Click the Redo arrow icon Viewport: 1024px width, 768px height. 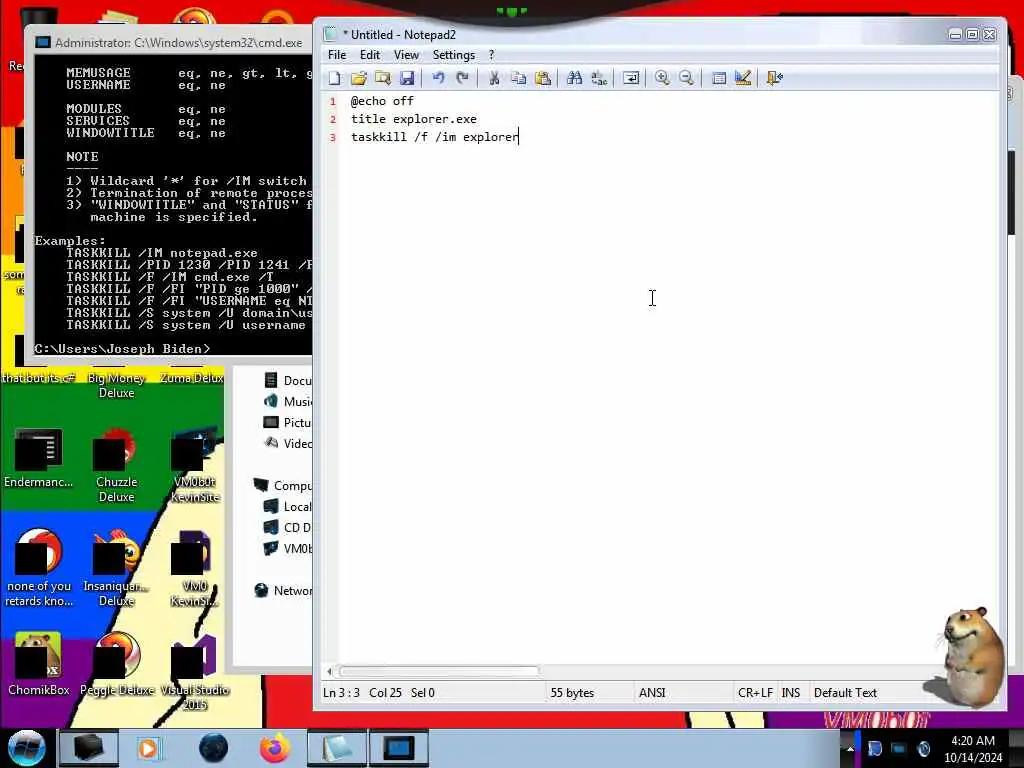pyautogui.click(x=462, y=78)
